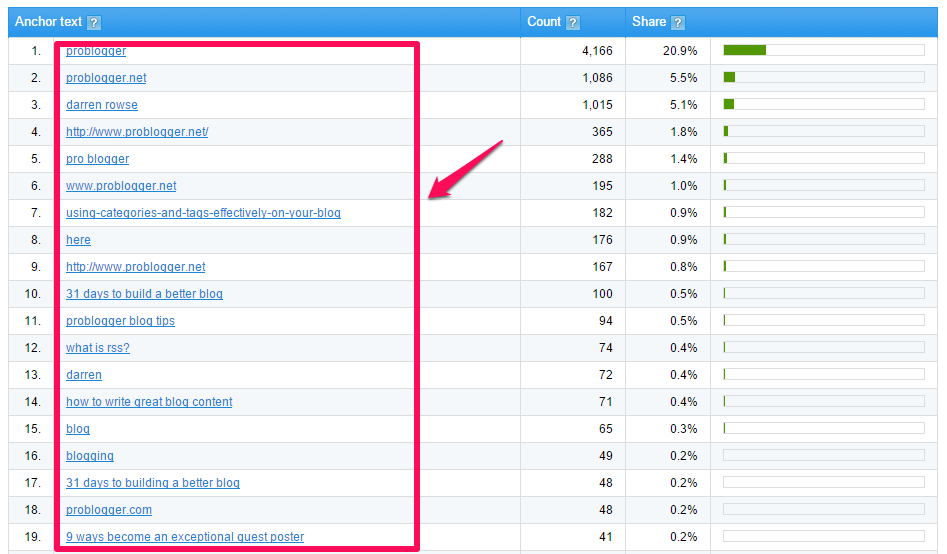Click the Count column header
The width and height of the screenshot is (947, 554).
tap(544, 22)
